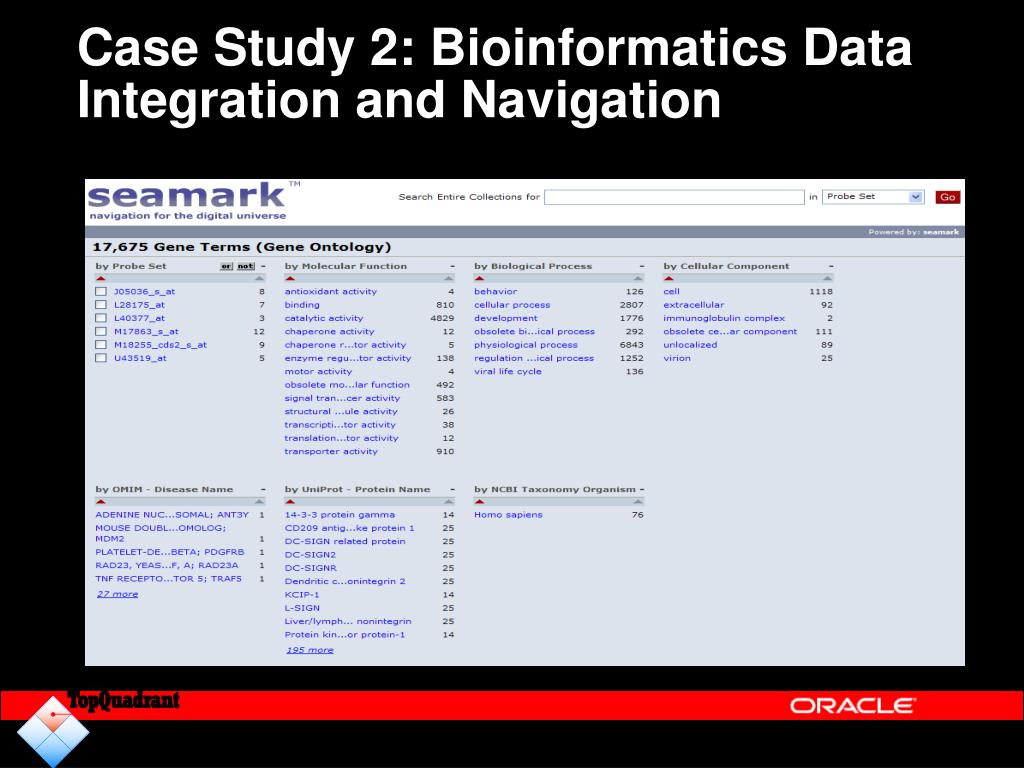The image size is (1024, 768).
Task: Open the signal tran...cer activity link
Action: tap(342, 398)
